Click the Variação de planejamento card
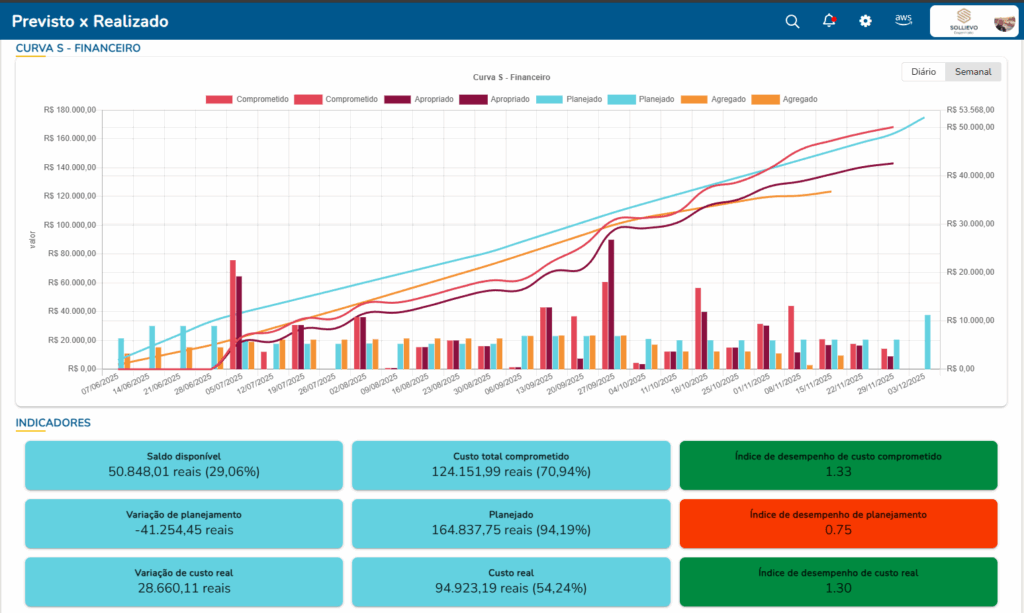This screenshot has height=613, width=1024. click(183, 522)
